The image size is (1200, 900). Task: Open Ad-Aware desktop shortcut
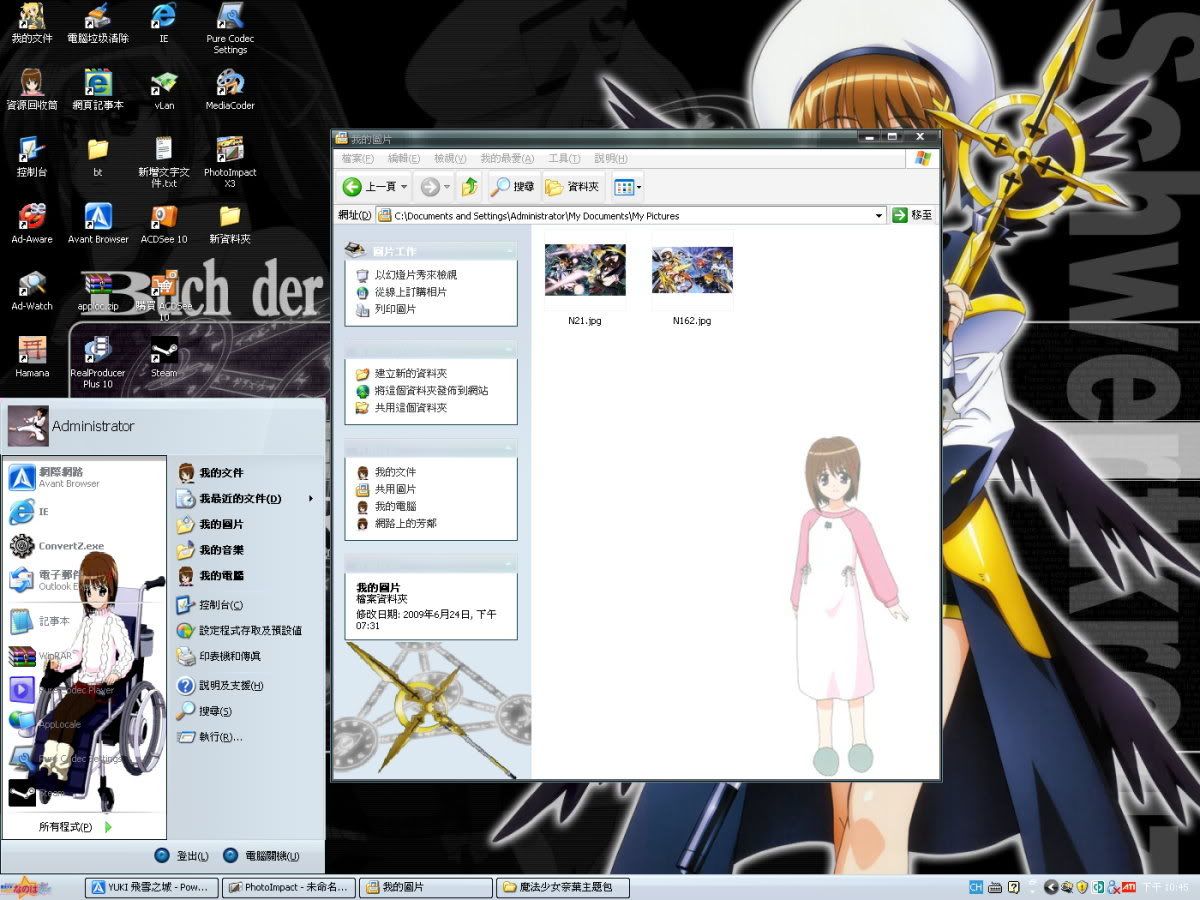point(32,223)
